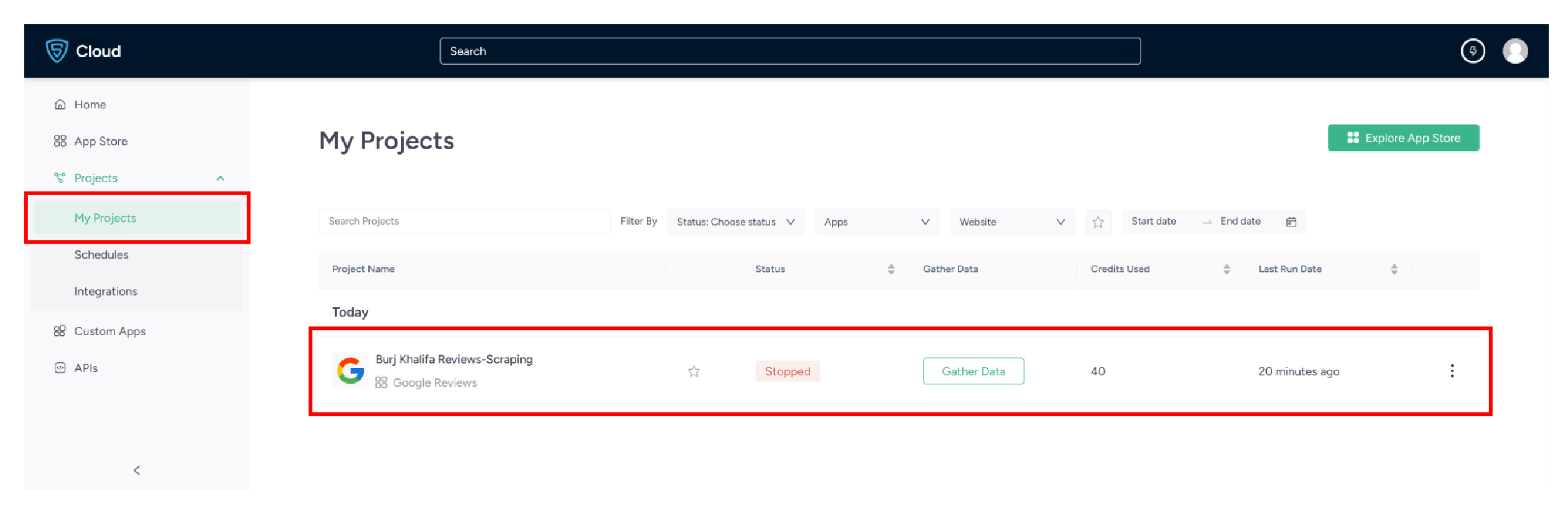Click the Custom Apps icon
This screenshot has width=1568, height=516.
[60, 331]
